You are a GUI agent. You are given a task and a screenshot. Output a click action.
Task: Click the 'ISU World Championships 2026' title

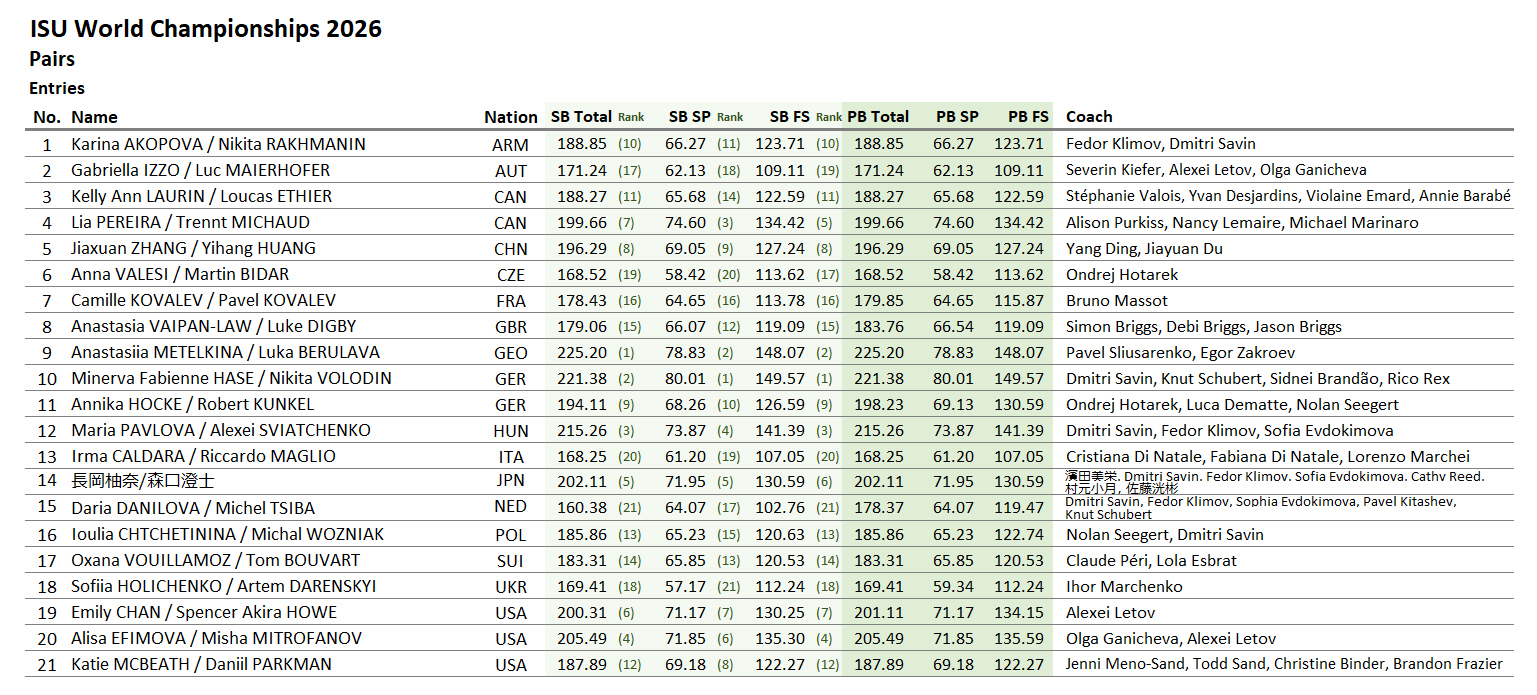[205, 28]
